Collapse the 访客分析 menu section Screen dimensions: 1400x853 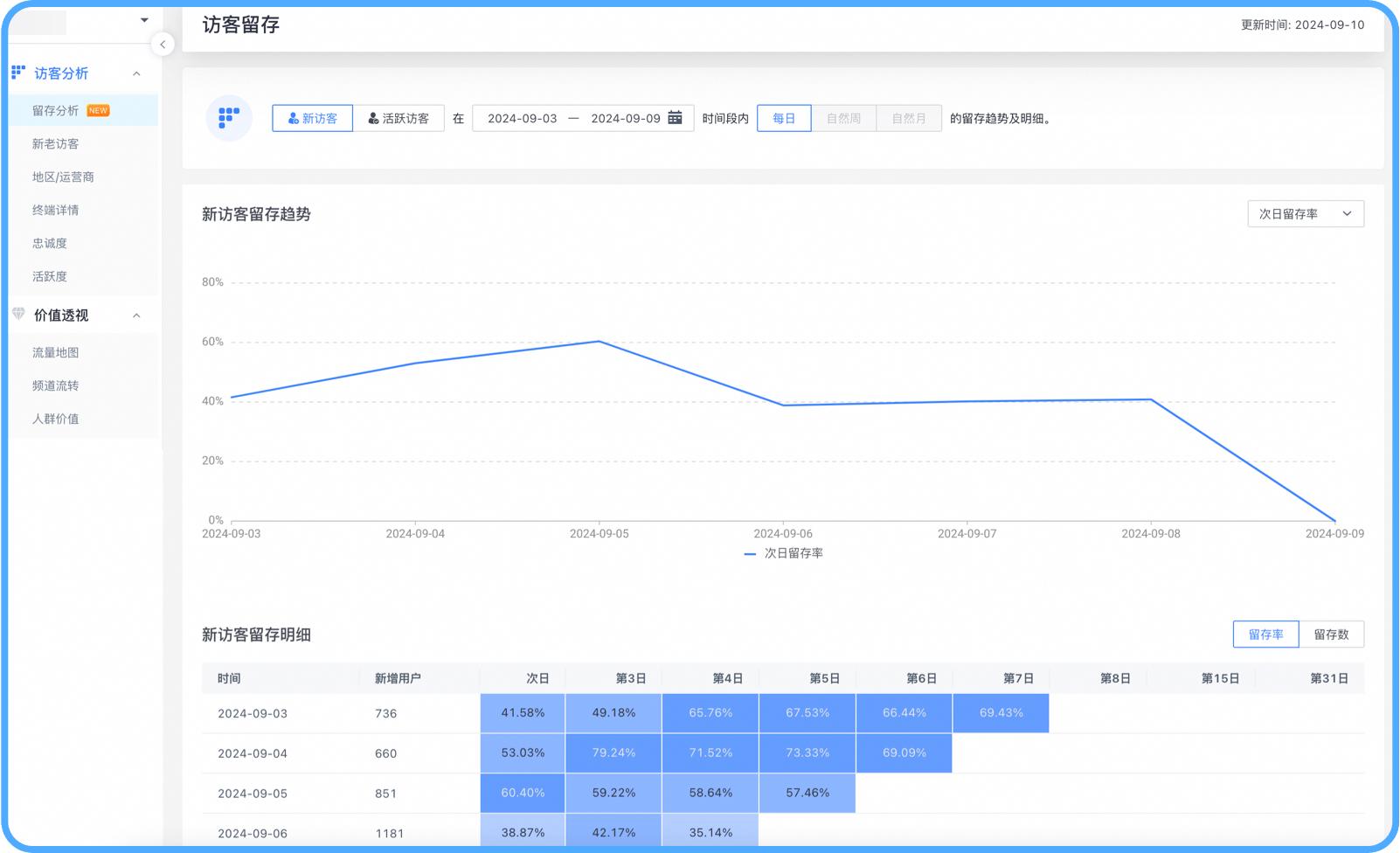coord(136,73)
